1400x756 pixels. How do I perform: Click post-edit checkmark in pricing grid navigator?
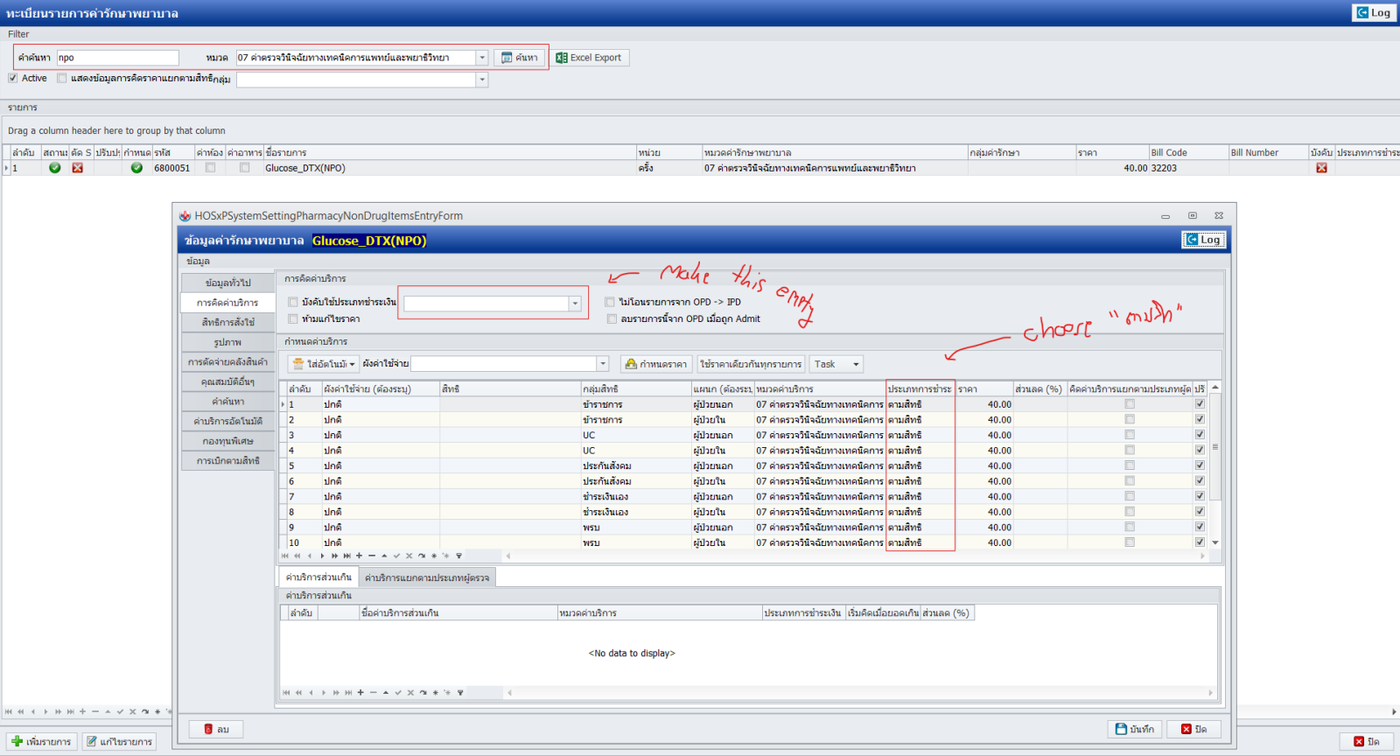tap(396, 555)
